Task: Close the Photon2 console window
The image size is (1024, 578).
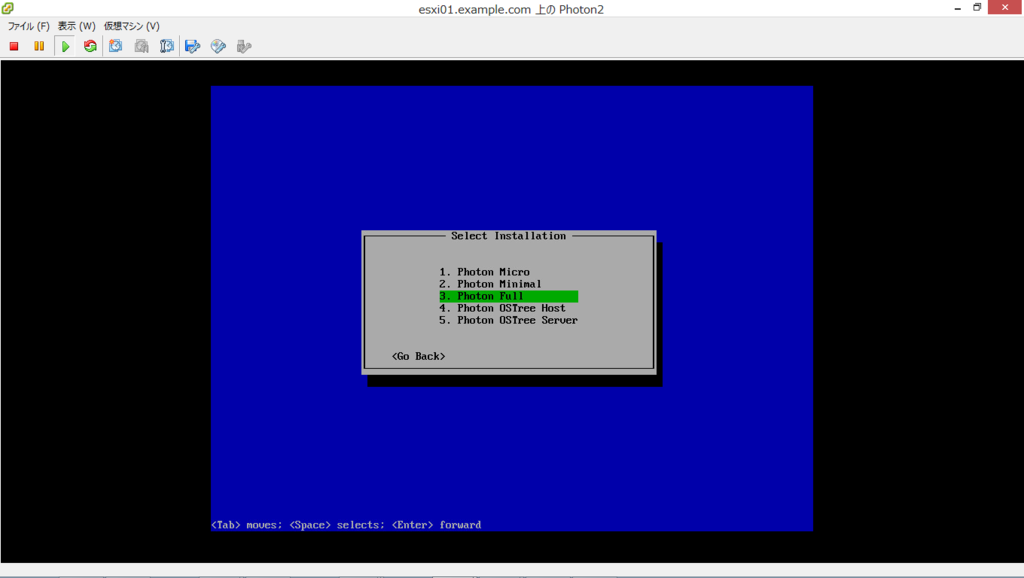Action: point(1005,7)
